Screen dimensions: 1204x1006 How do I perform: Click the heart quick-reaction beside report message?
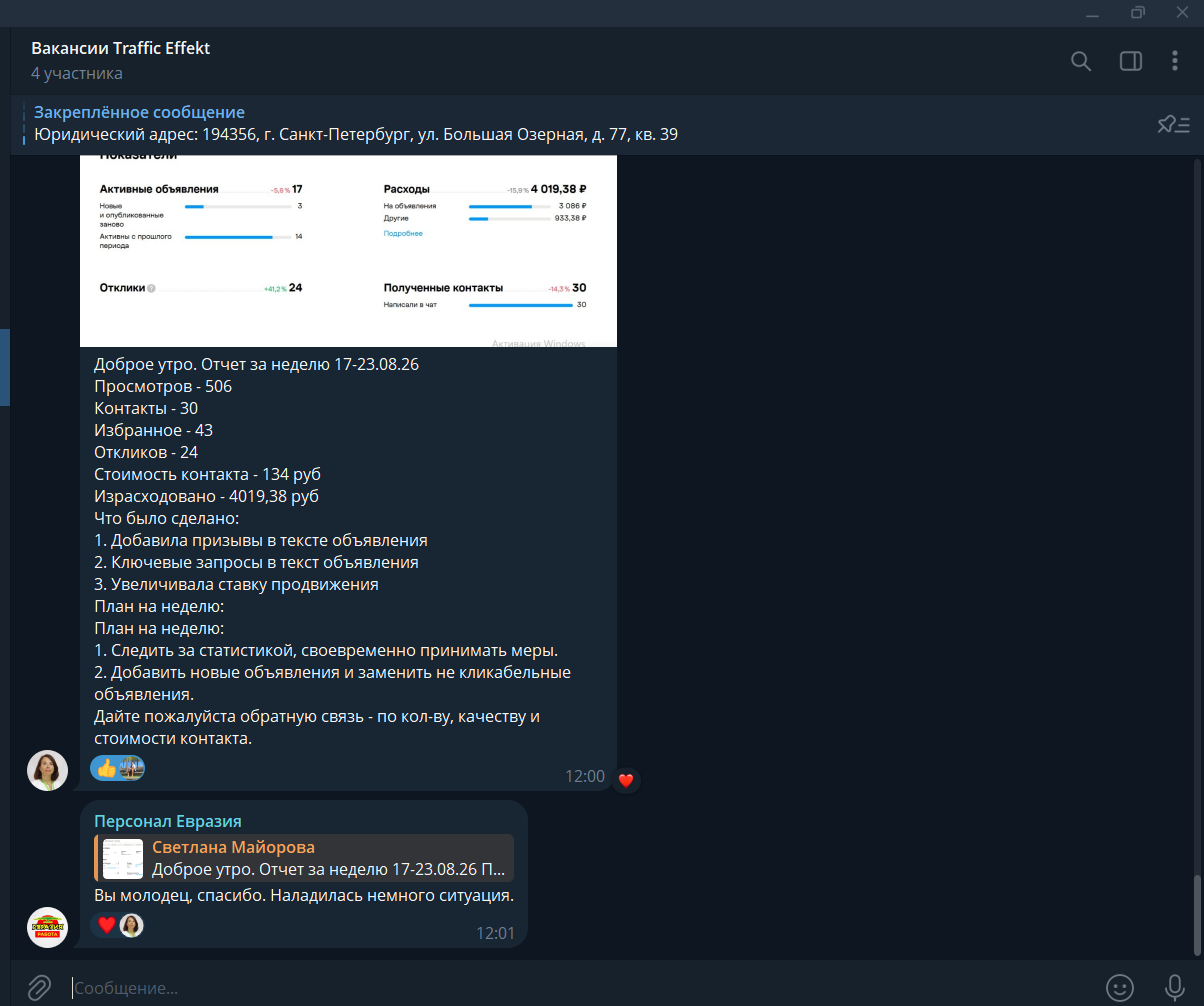626,780
